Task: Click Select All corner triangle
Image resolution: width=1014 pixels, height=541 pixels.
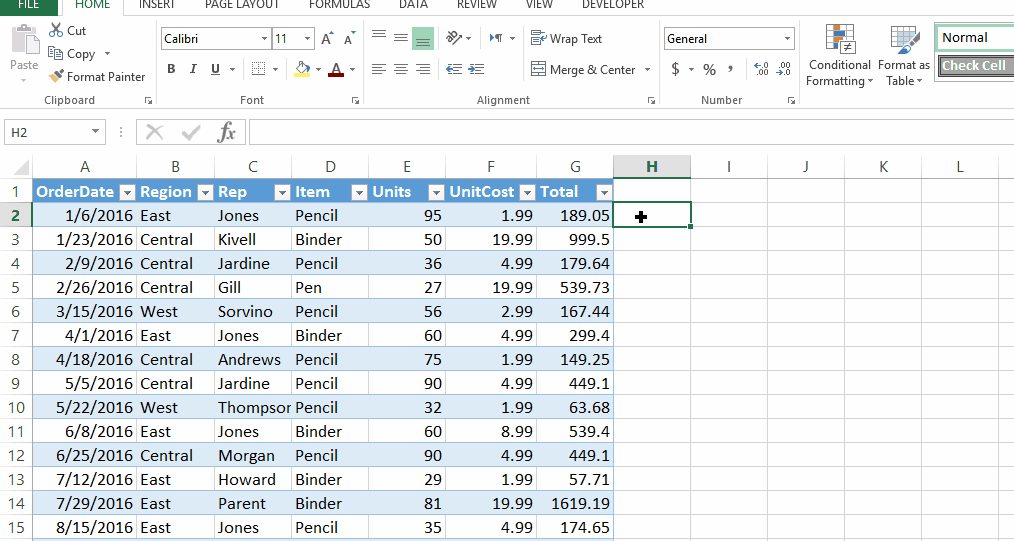Action: [x=20, y=168]
